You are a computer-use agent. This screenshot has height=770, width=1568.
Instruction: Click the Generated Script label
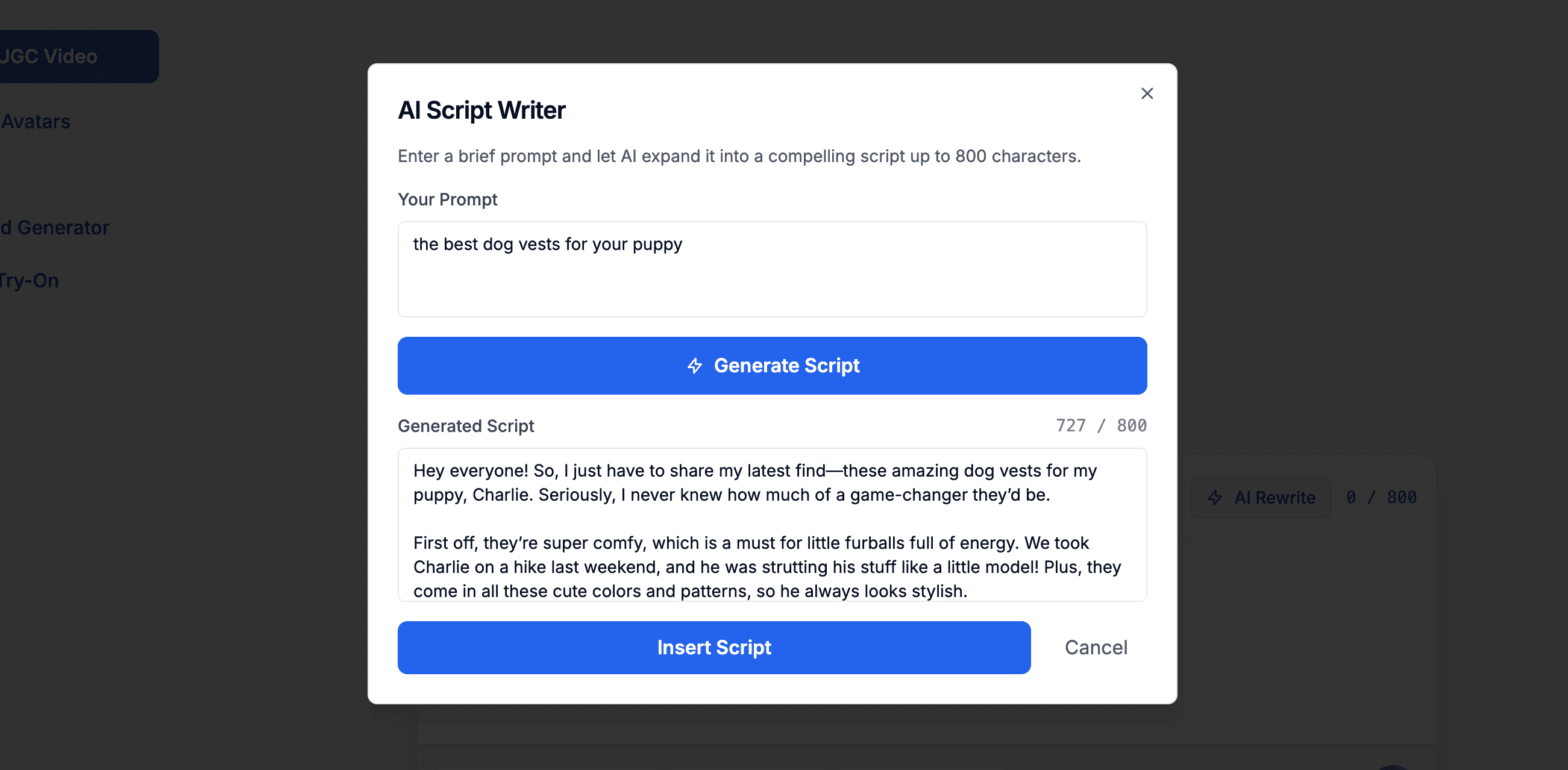466,425
